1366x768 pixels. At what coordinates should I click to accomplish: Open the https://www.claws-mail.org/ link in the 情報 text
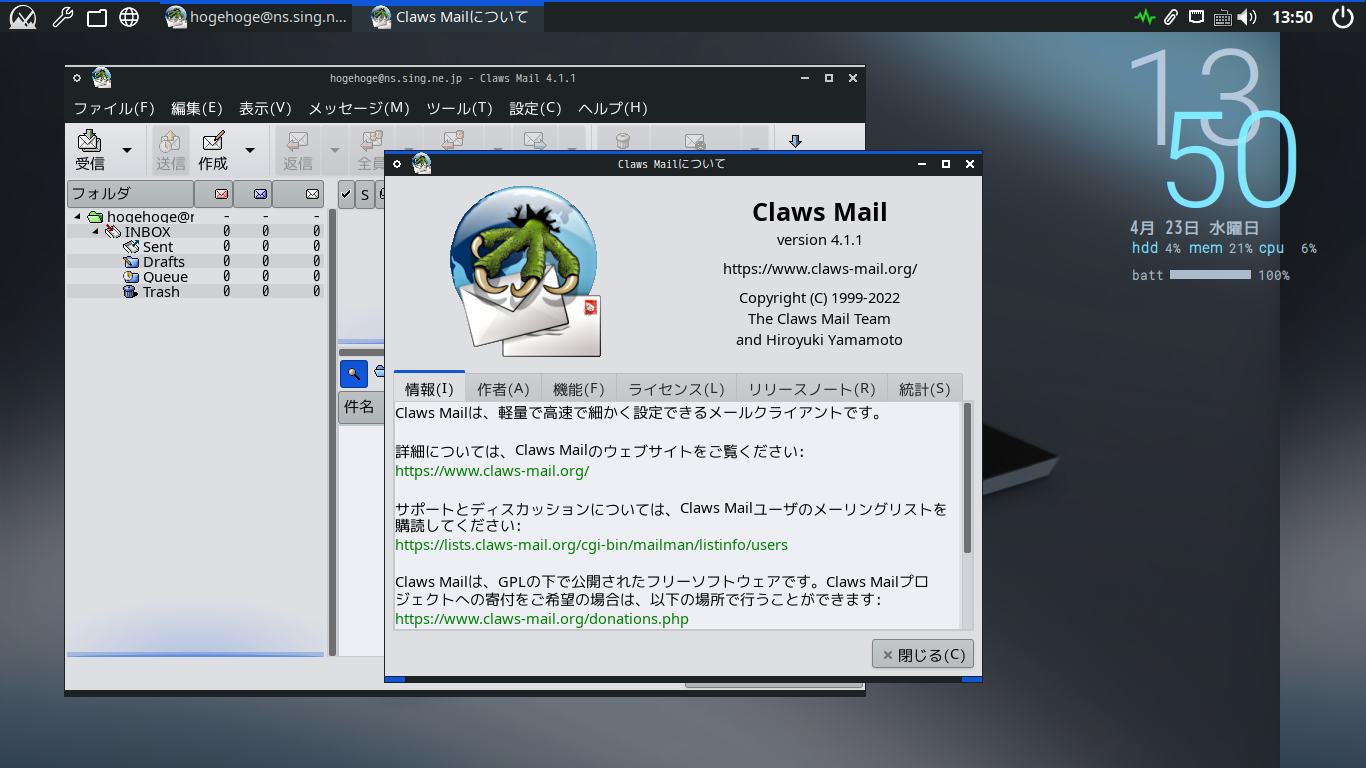[492, 471]
